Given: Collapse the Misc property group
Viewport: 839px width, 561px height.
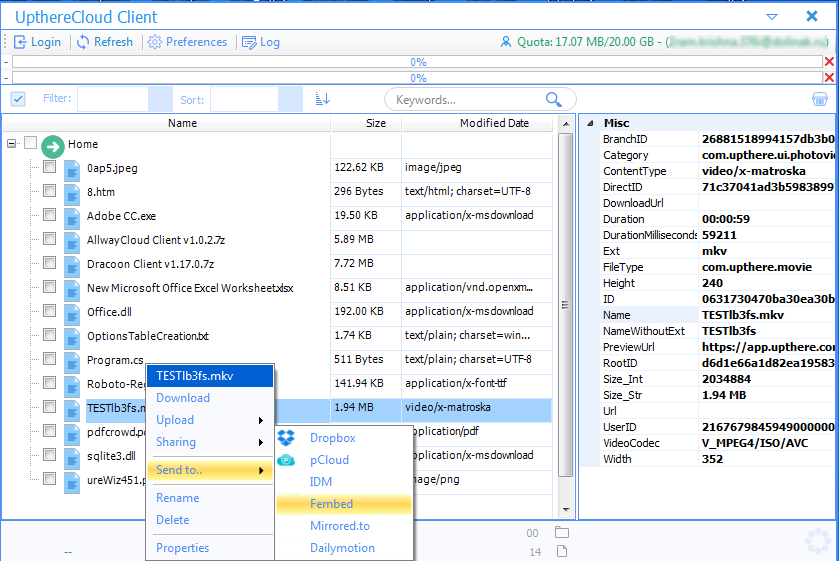Looking at the screenshot, I should (590, 123).
